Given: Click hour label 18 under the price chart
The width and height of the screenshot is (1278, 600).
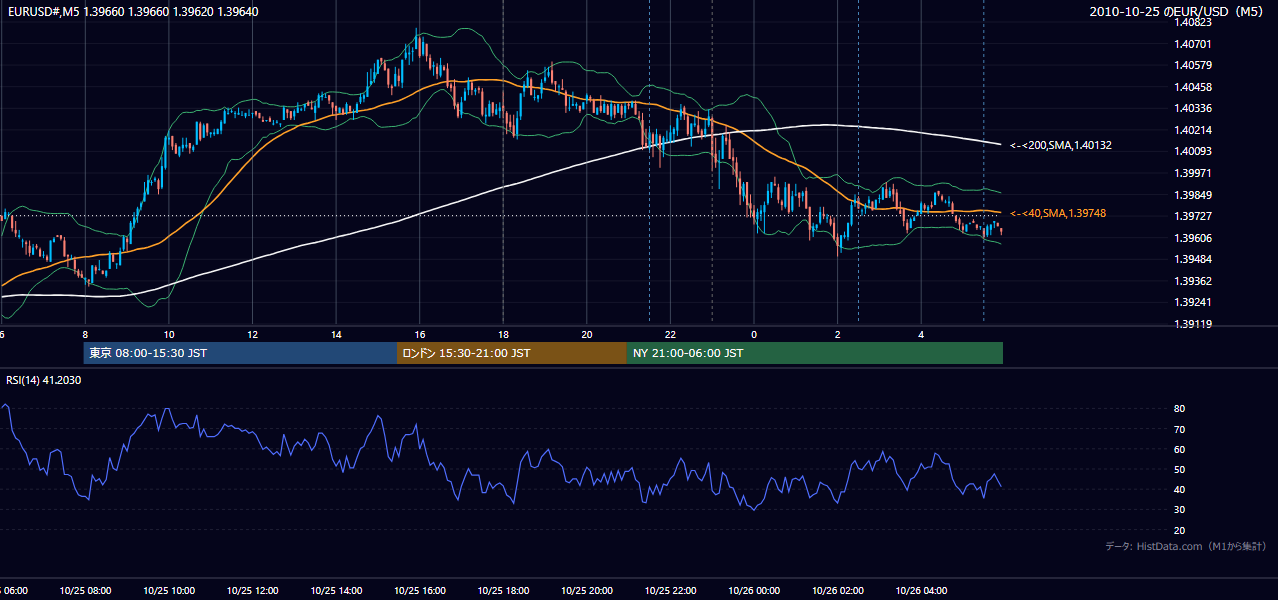Looking at the screenshot, I should (503, 335).
